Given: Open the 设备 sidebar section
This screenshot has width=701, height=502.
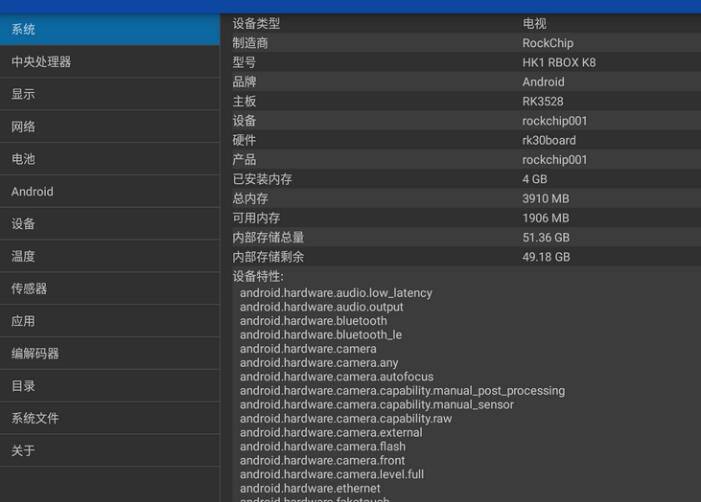Looking at the screenshot, I should (x=110, y=224).
